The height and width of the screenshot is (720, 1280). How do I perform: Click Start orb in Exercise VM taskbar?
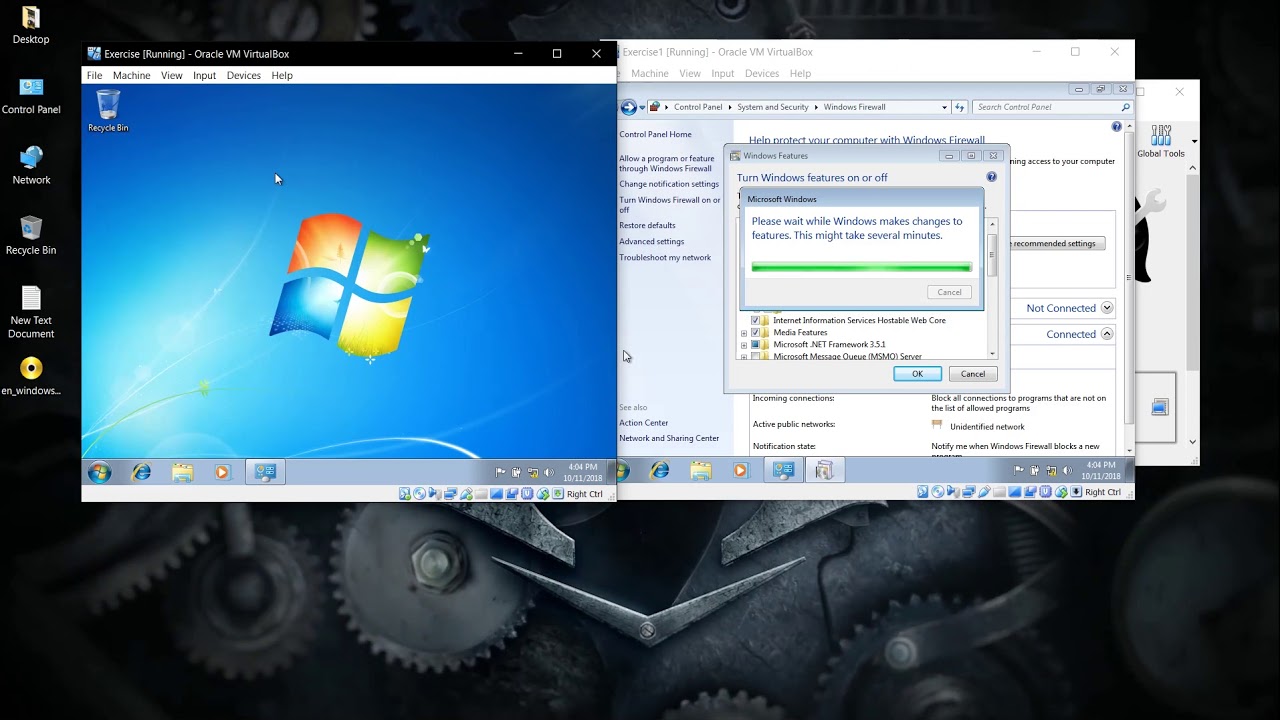point(99,472)
